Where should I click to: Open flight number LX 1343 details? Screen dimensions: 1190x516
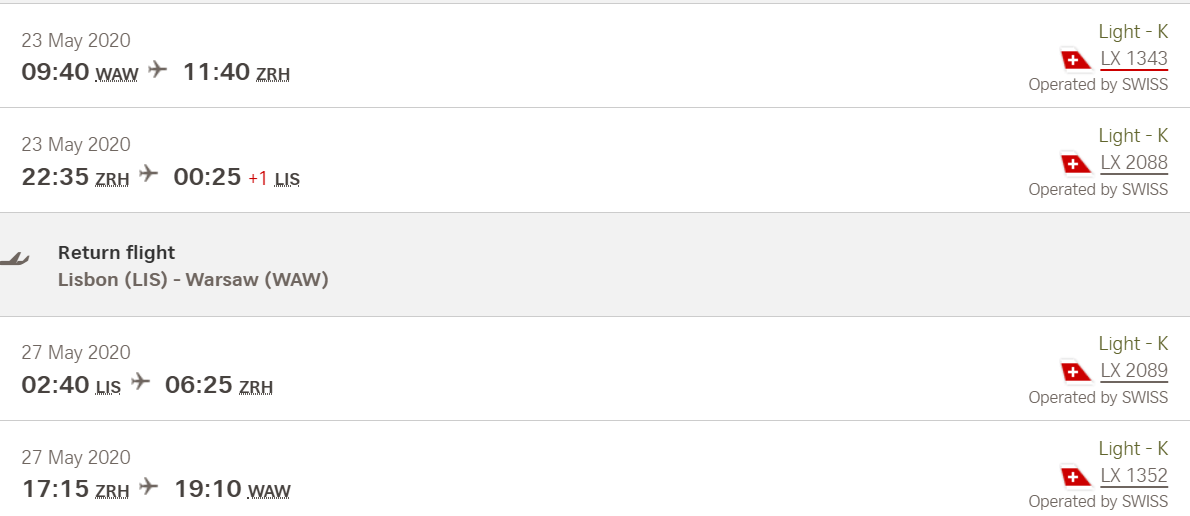tap(1134, 59)
